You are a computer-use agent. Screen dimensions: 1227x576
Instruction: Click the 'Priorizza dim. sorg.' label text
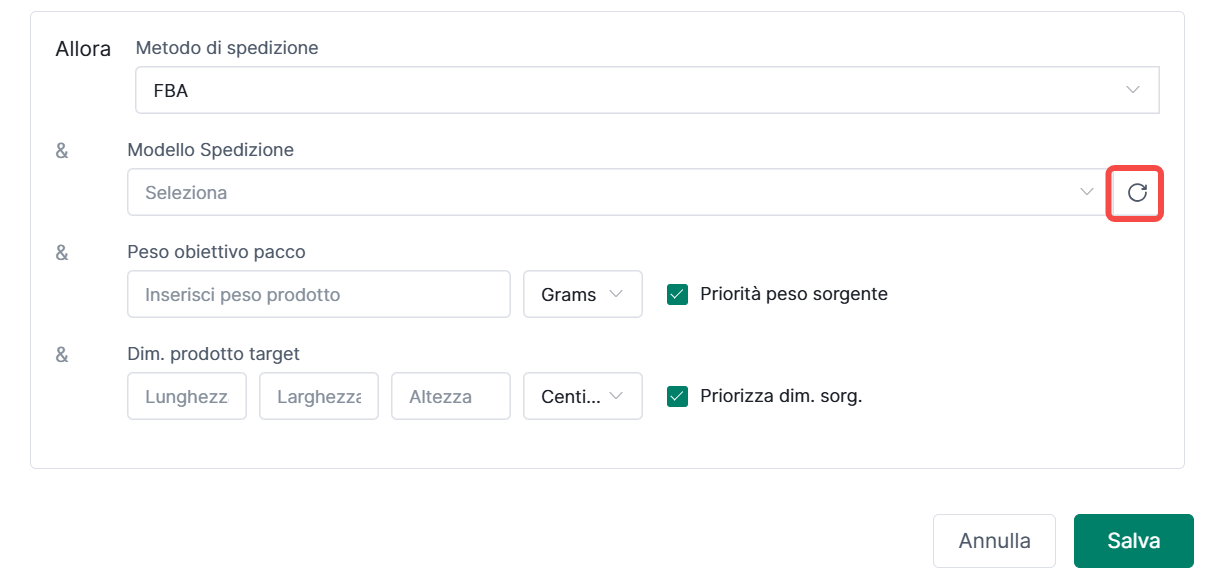pyautogui.click(x=781, y=396)
